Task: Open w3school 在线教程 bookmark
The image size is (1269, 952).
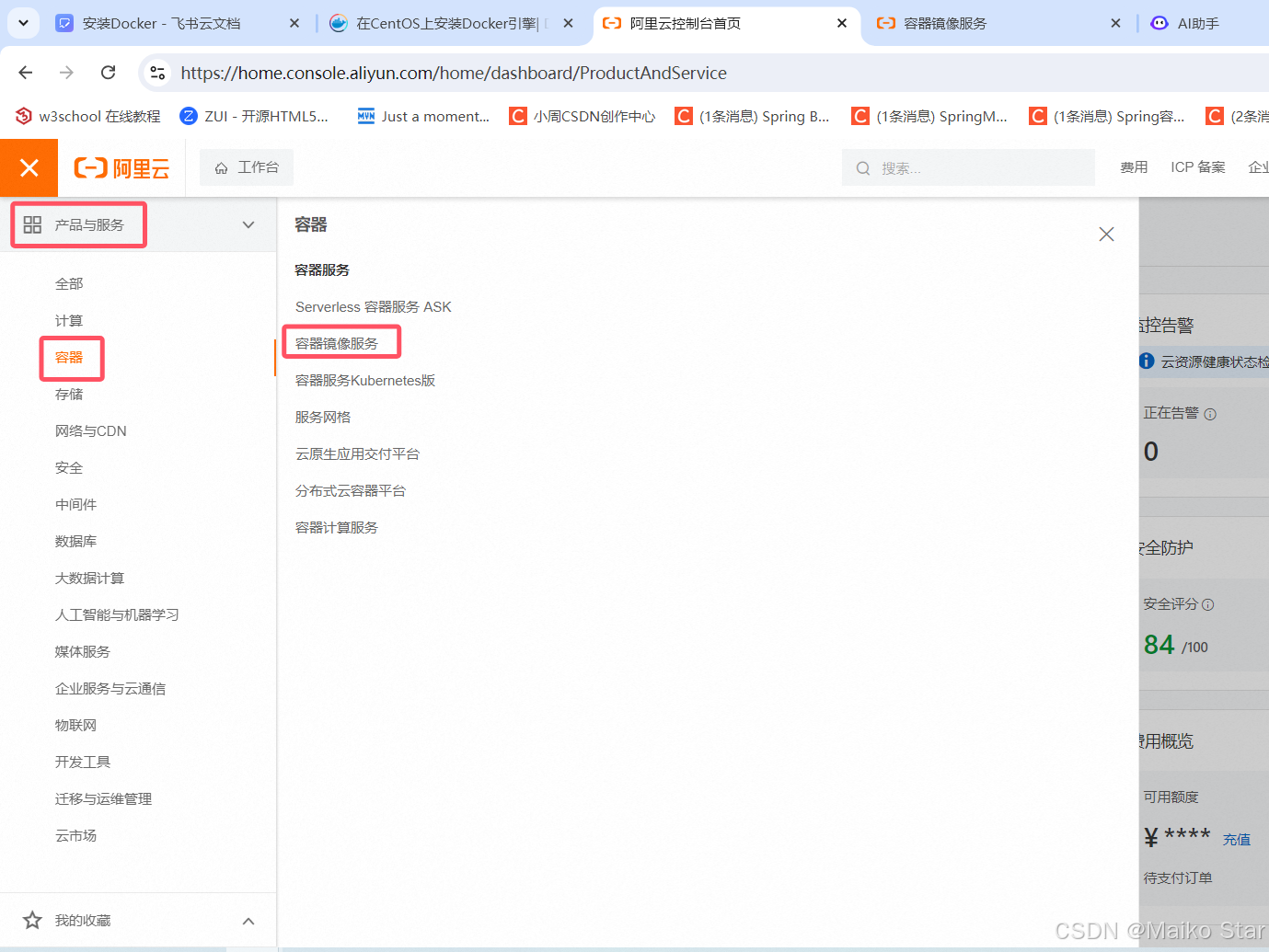Action: point(88,116)
